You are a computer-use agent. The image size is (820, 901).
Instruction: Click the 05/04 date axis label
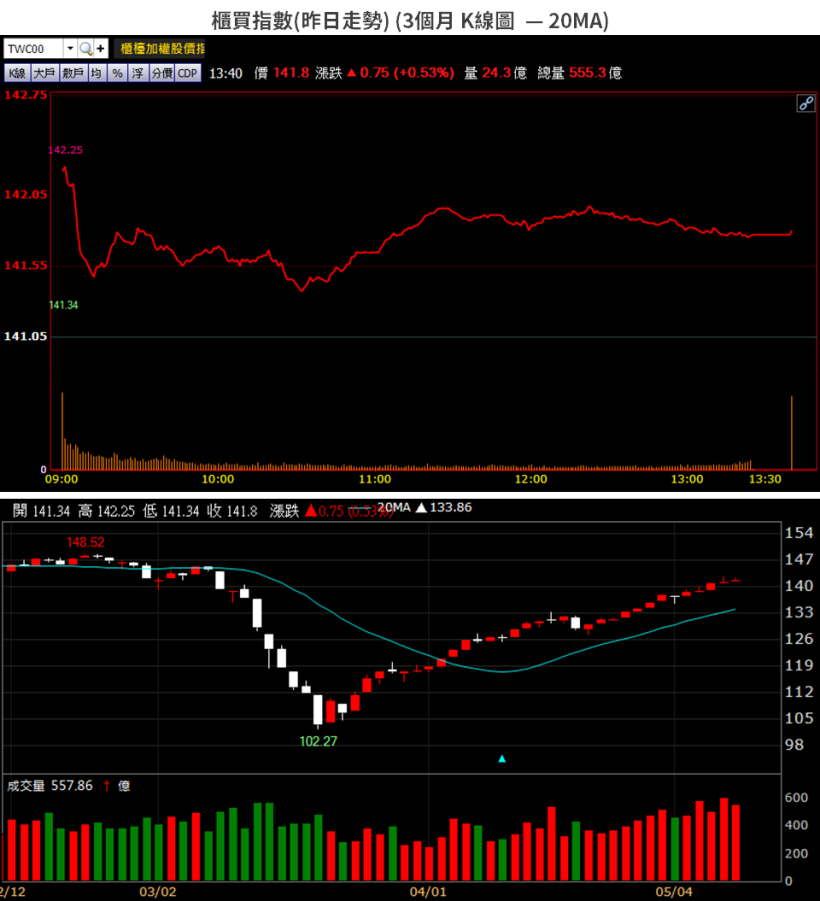tap(674, 892)
